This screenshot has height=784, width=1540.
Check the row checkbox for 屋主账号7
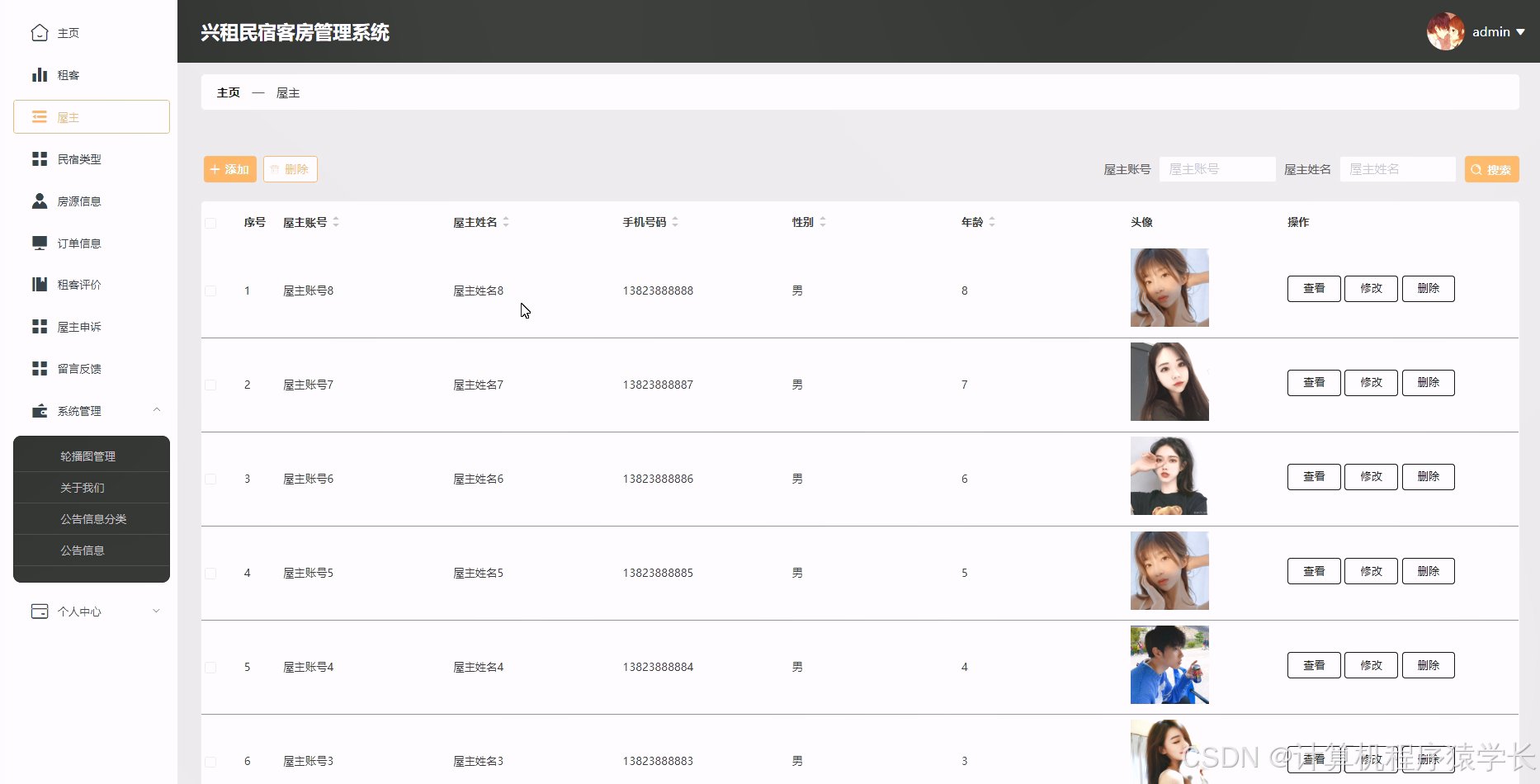(210, 385)
